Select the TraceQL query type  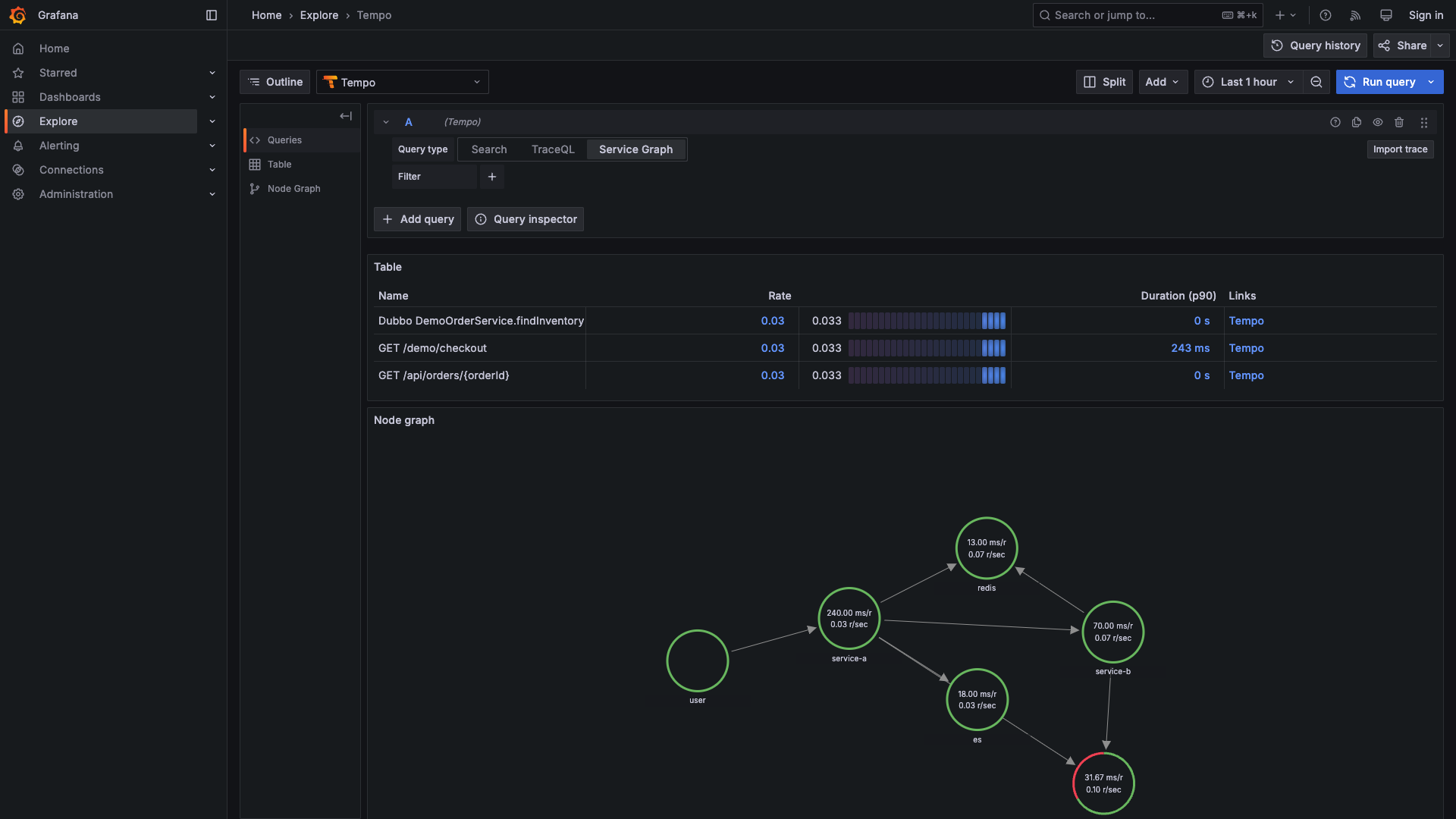[553, 149]
